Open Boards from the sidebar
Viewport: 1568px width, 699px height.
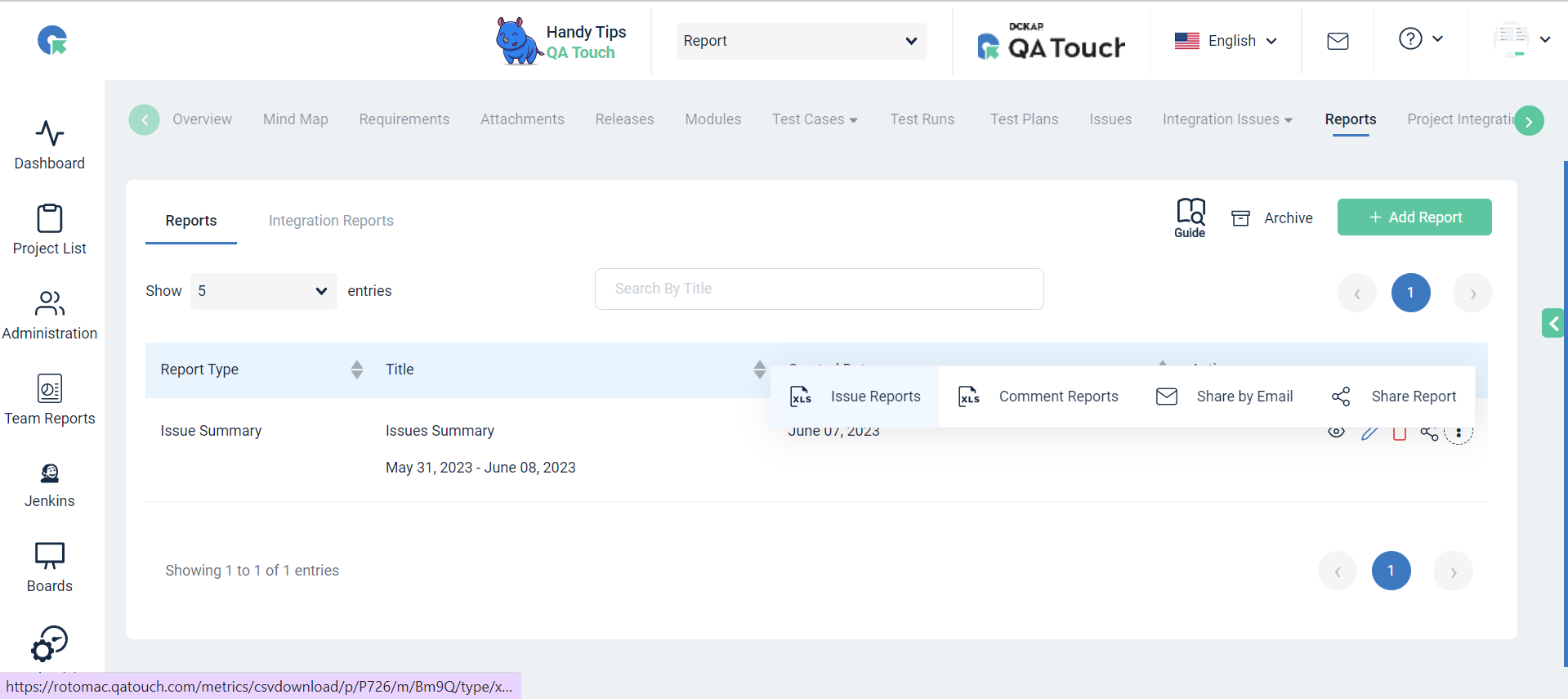pyautogui.click(x=50, y=568)
